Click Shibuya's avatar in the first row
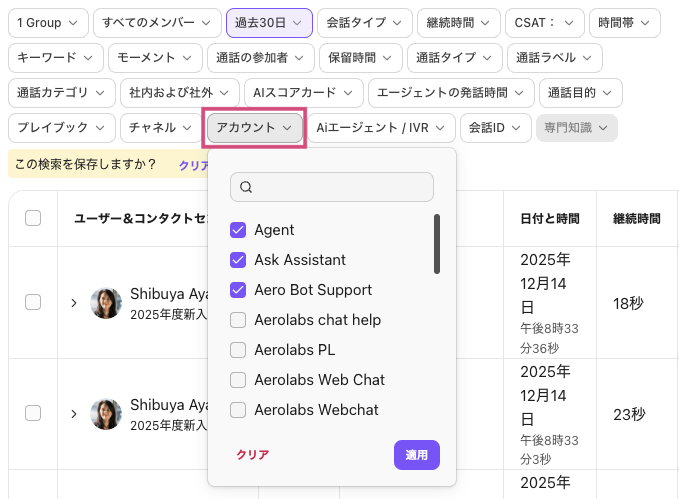Screen dimensions: 679x499 click(x=106, y=303)
